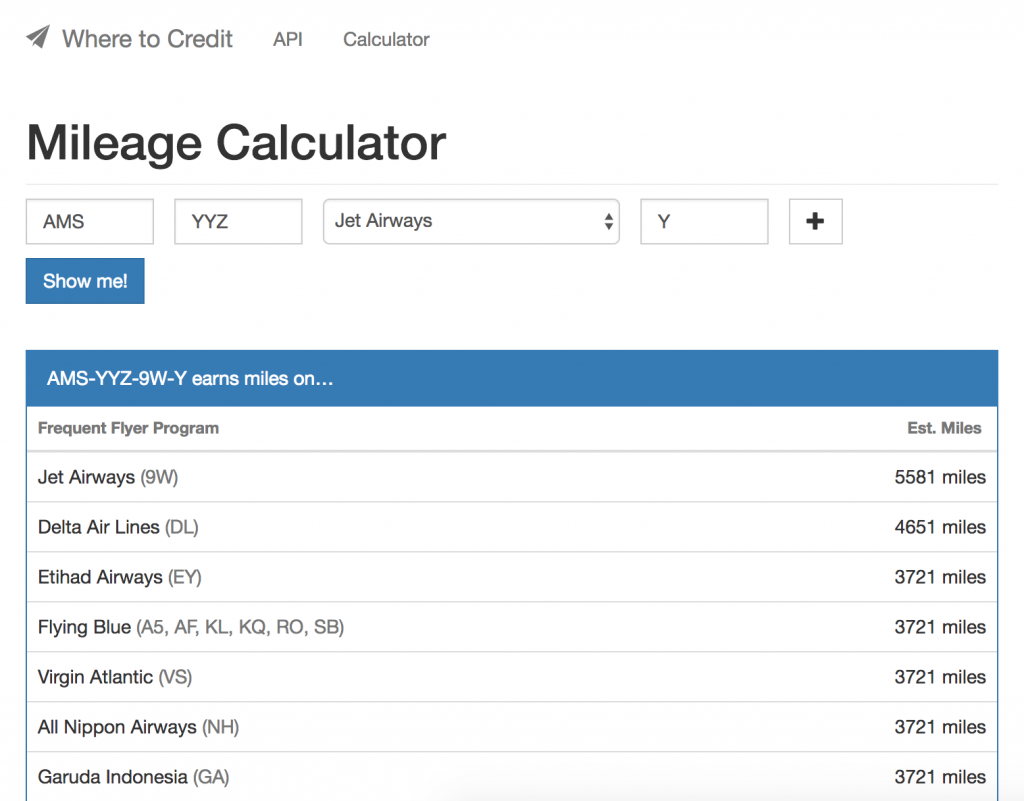Click the Est. Miles column header
This screenshot has width=1024, height=801.
944,428
